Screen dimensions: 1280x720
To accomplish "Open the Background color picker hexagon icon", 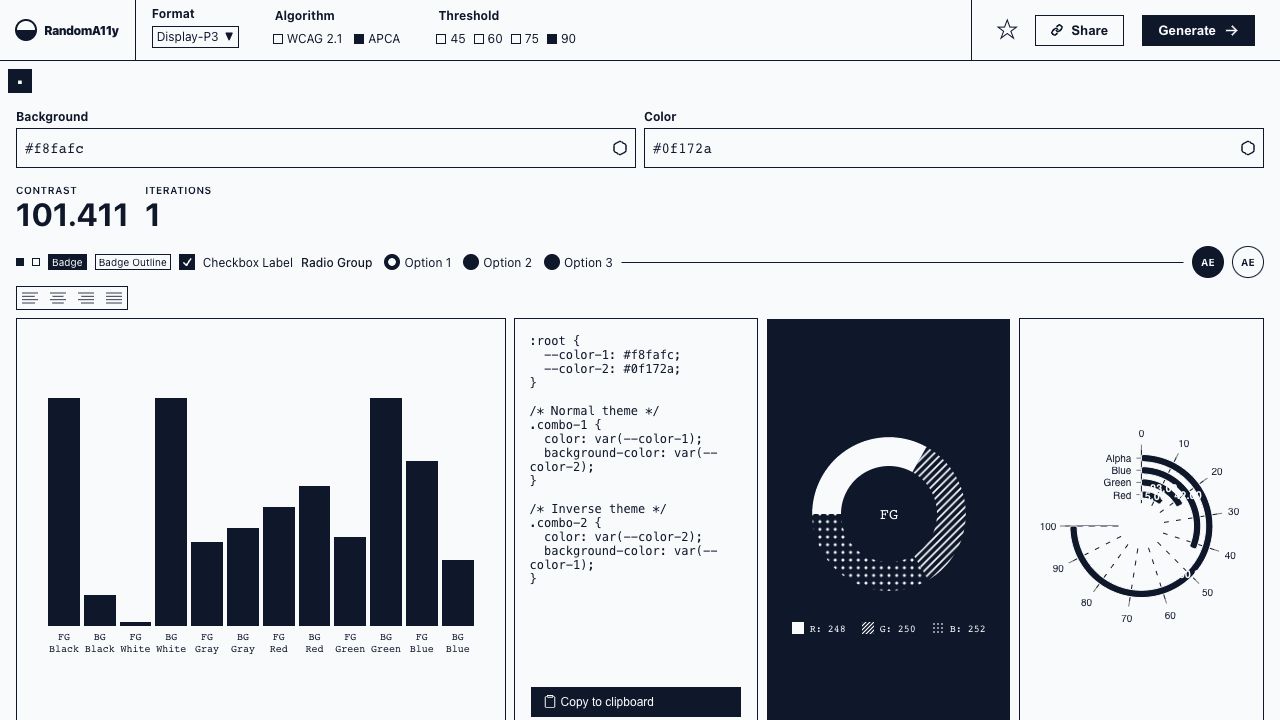I will 620,148.
